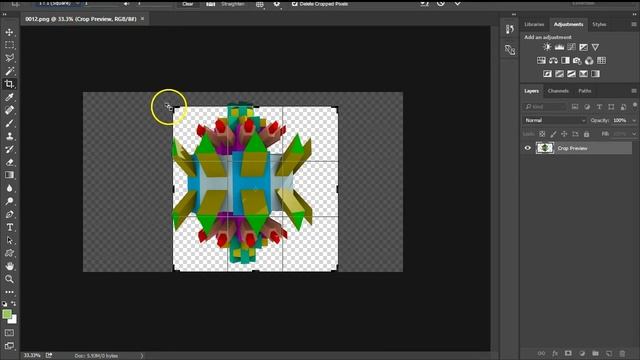Add an Exposure adjustment
Viewport: 640px width, 360px height.
[x=584, y=47]
